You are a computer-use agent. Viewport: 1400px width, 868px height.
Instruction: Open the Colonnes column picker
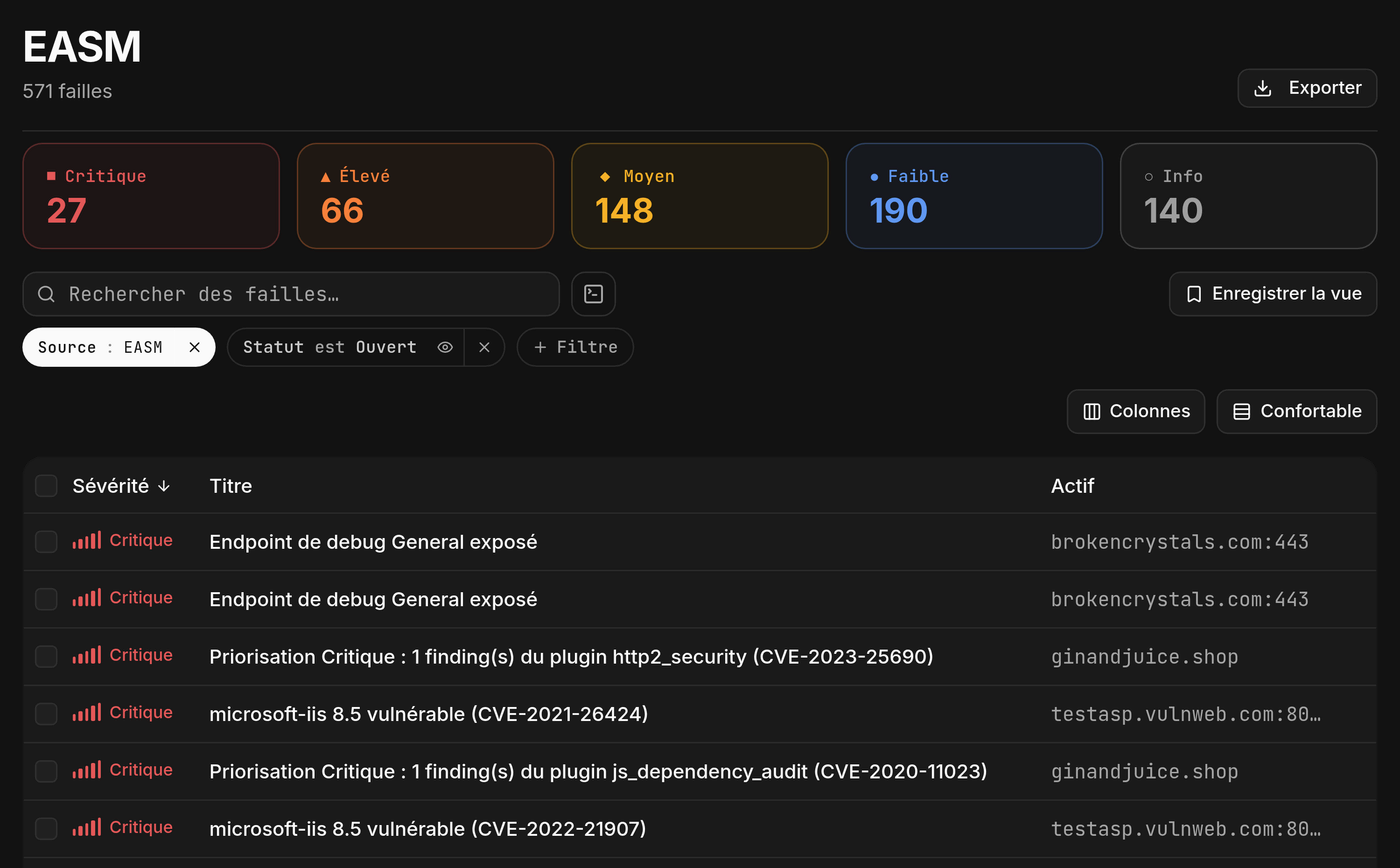click(1136, 411)
